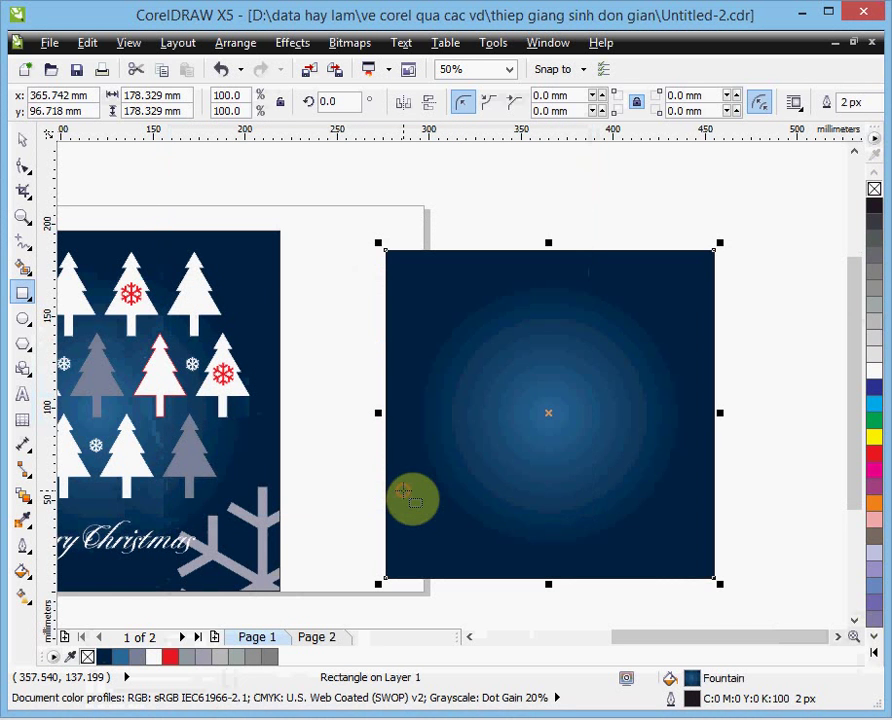This screenshot has height=720, width=892.
Task: Save the document
Action: pos(76,69)
